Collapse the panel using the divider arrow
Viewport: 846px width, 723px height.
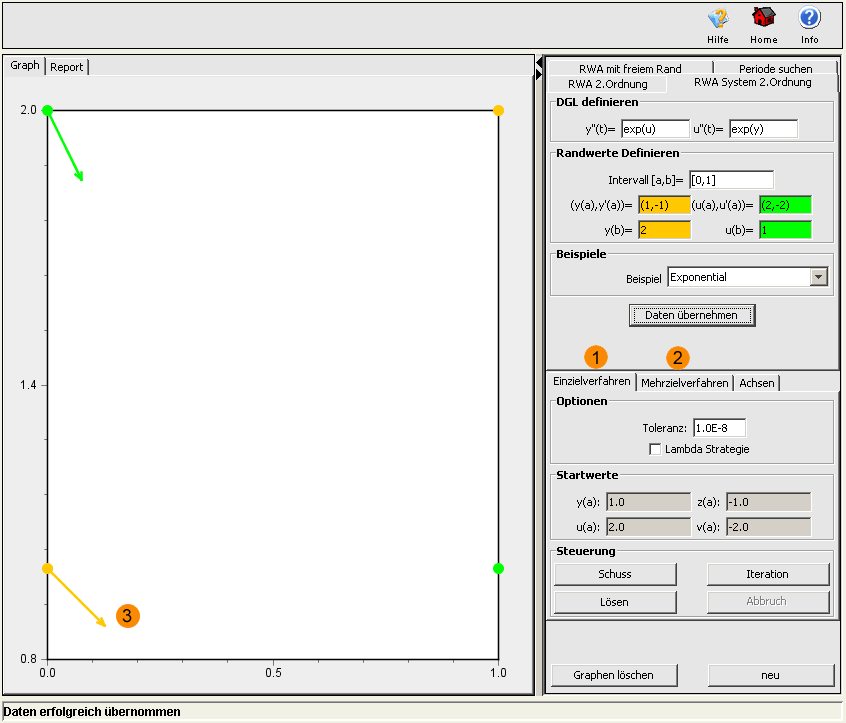(540, 68)
